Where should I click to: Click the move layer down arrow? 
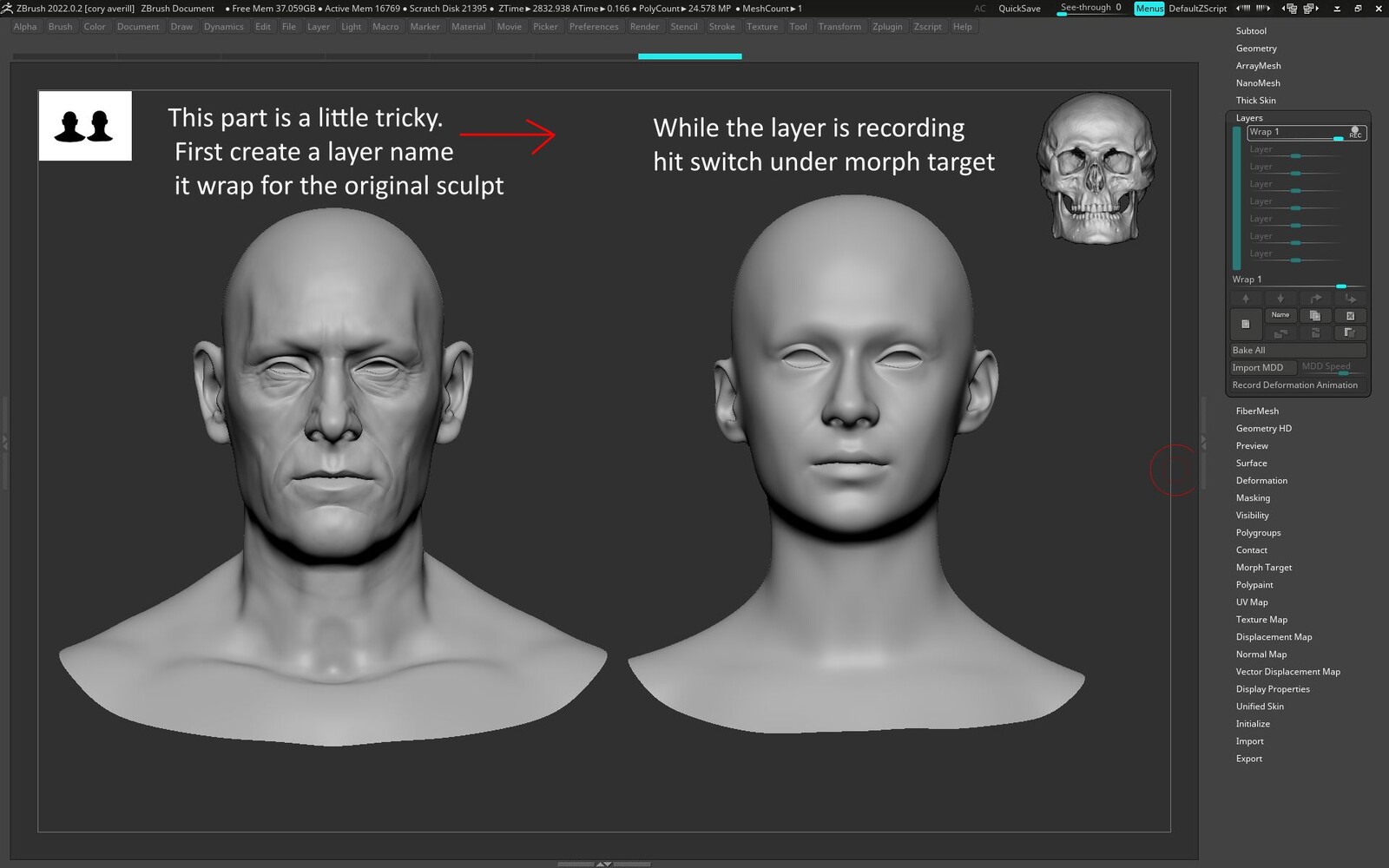coord(1280,299)
